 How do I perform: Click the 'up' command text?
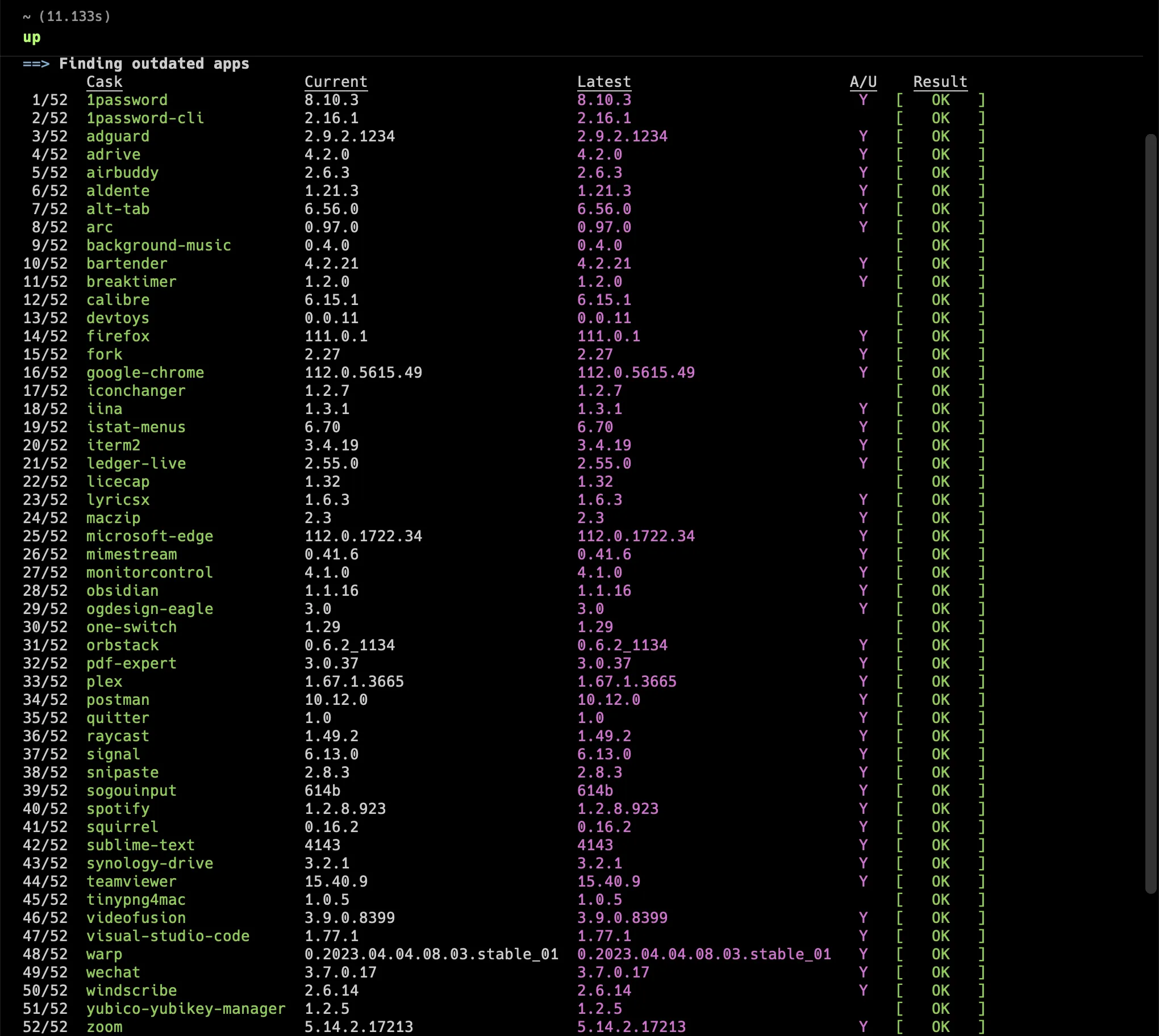click(x=32, y=37)
